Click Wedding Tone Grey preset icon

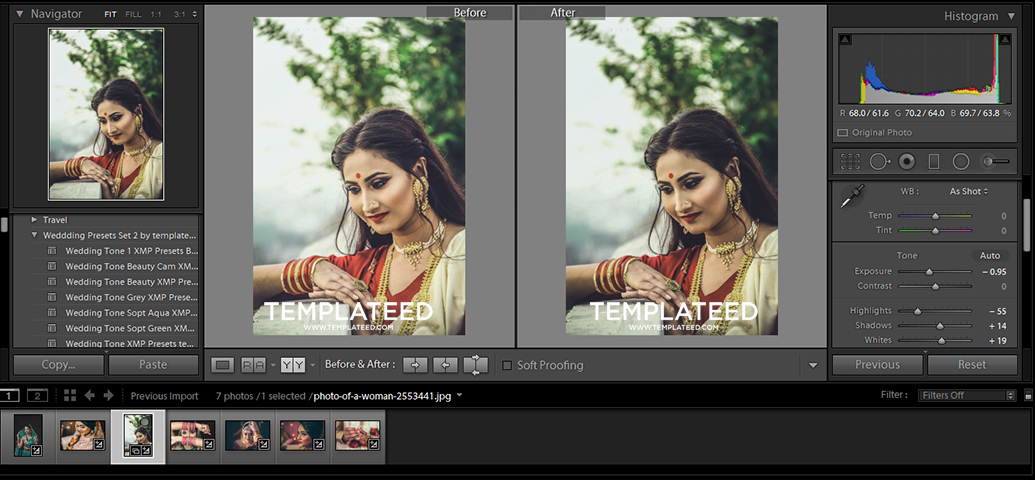tap(52, 297)
